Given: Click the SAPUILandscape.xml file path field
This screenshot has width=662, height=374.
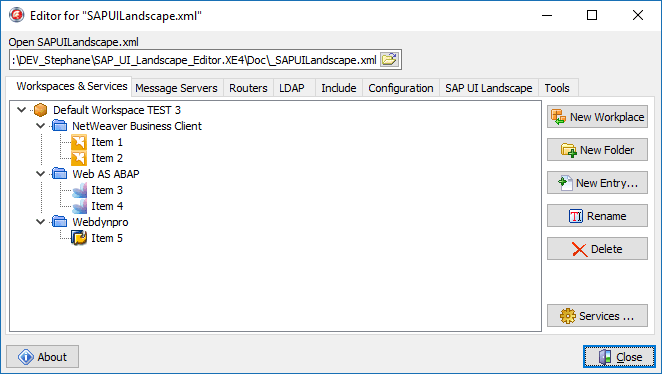Looking at the screenshot, I should coord(195,60).
